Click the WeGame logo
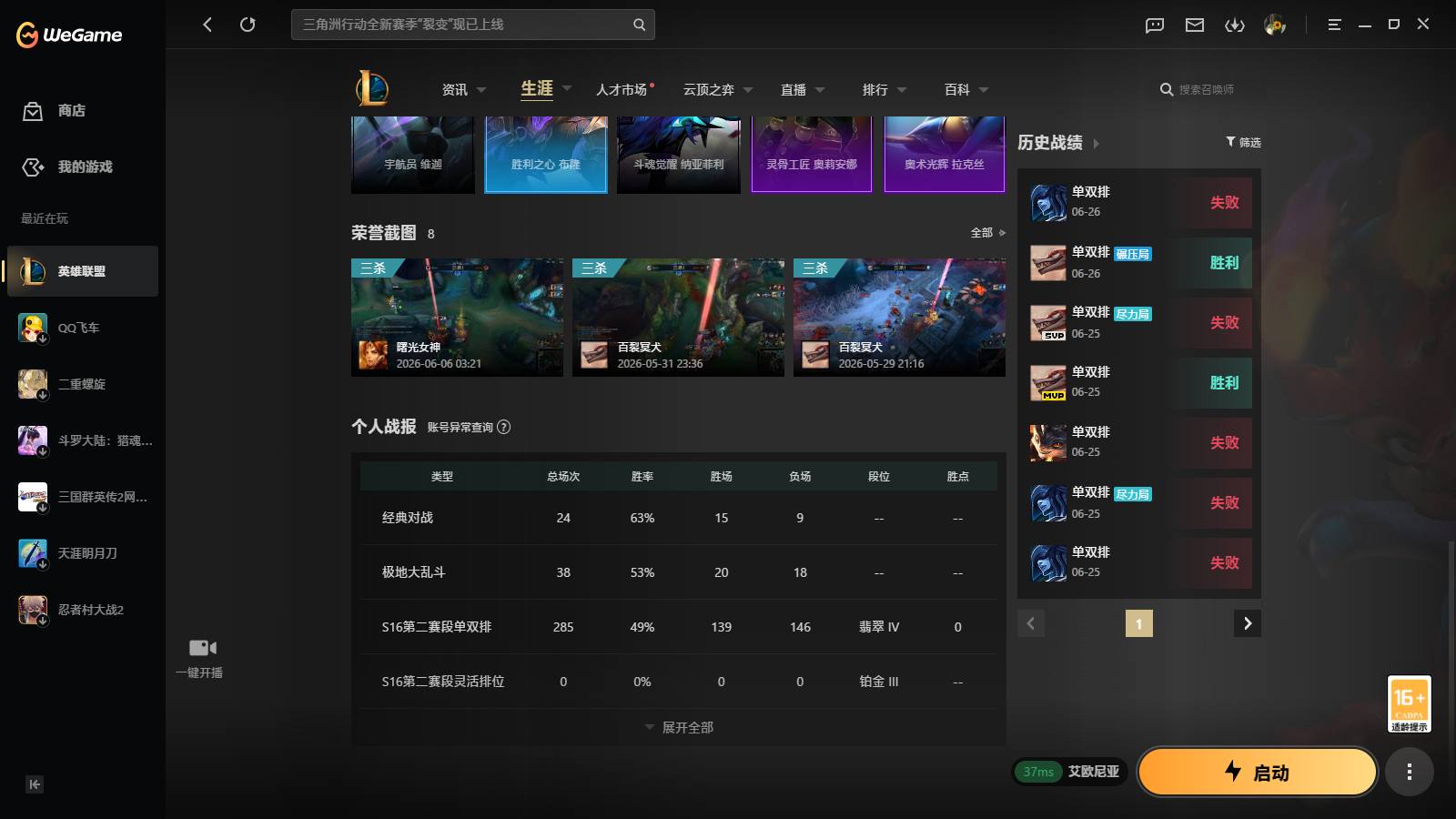Viewport: 1456px width, 819px height. click(x=69, y=35)
